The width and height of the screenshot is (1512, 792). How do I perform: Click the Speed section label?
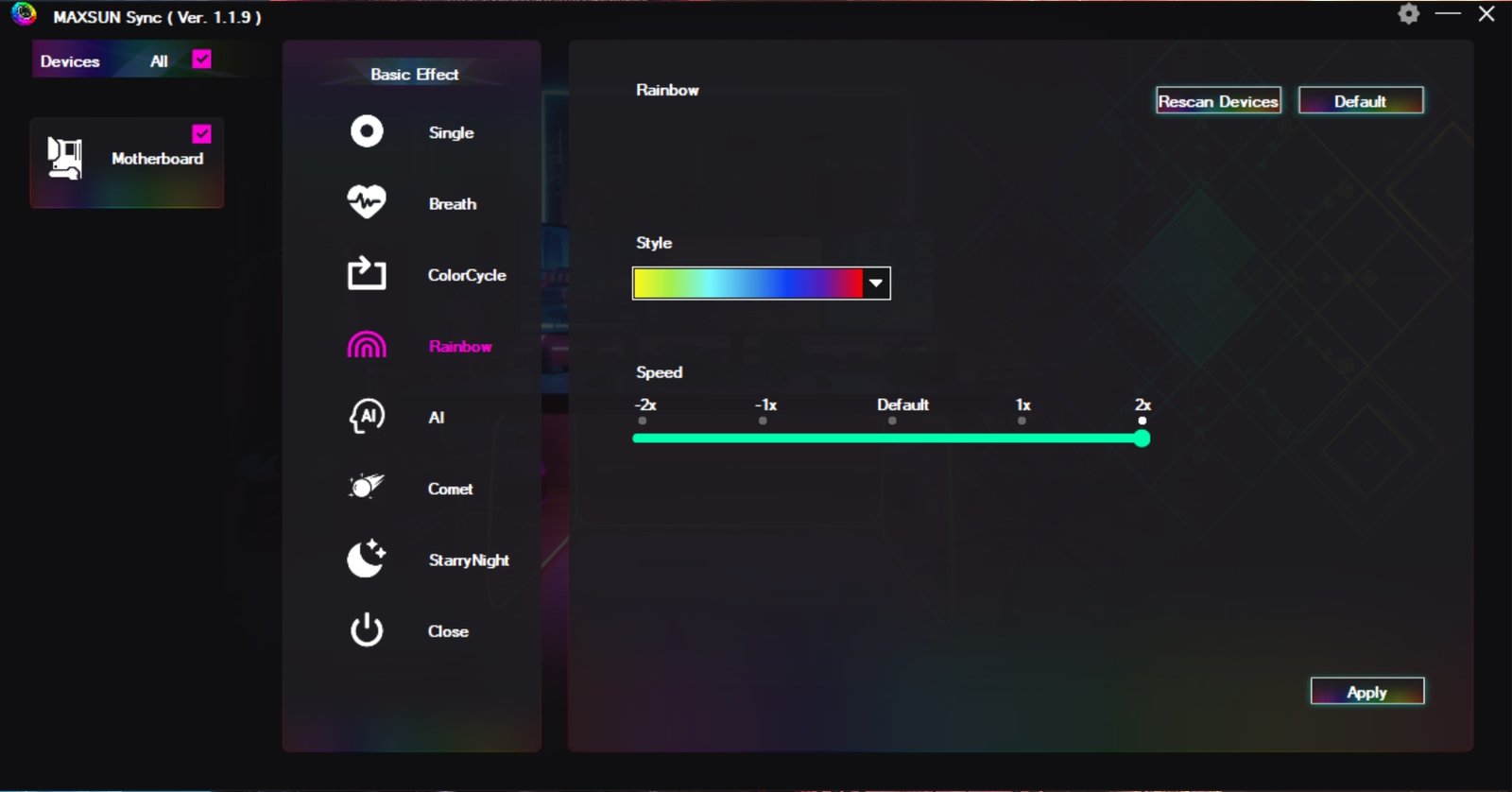(x=659, y=372)
